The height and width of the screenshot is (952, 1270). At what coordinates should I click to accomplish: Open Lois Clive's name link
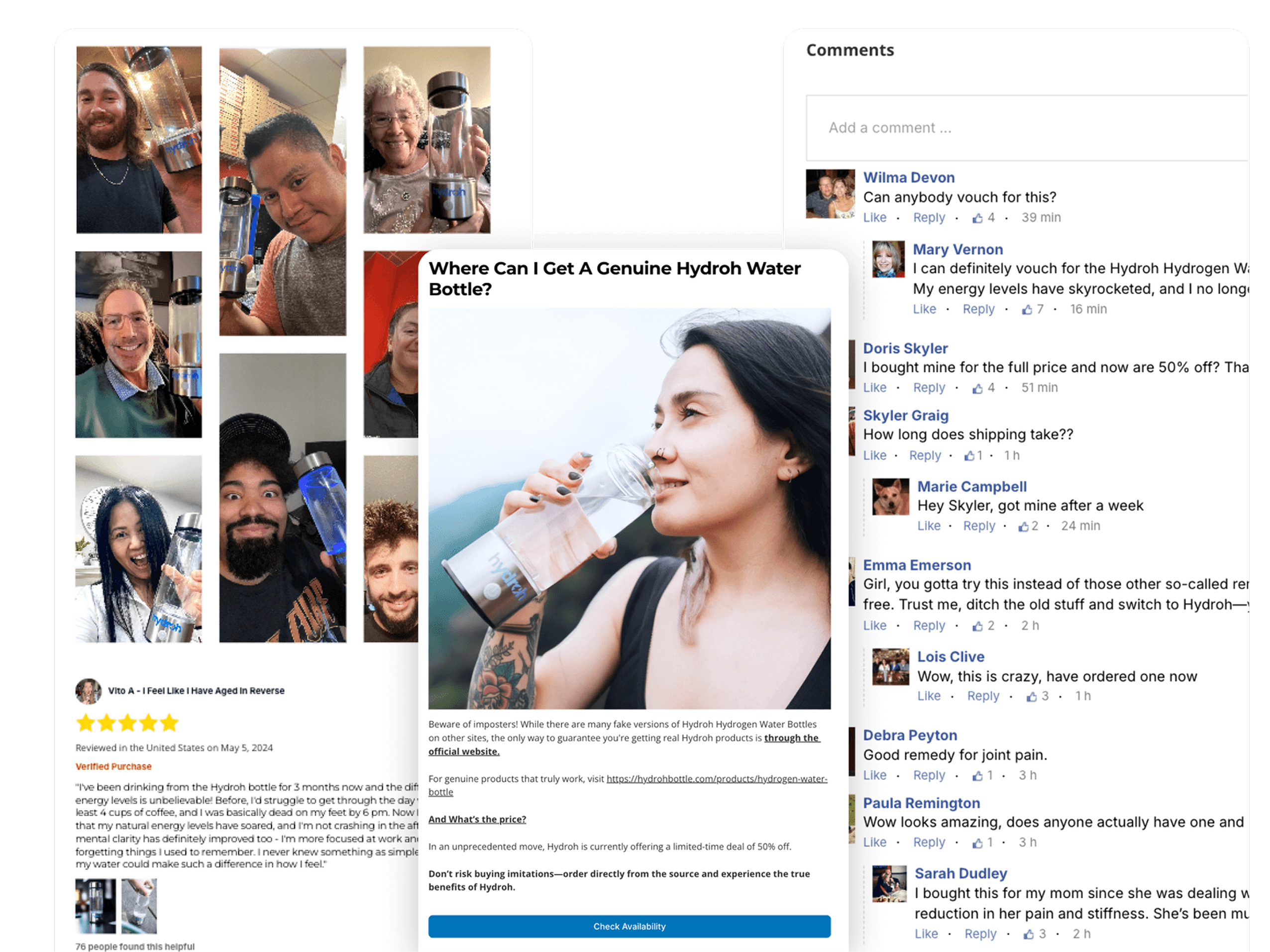(950, 657)
